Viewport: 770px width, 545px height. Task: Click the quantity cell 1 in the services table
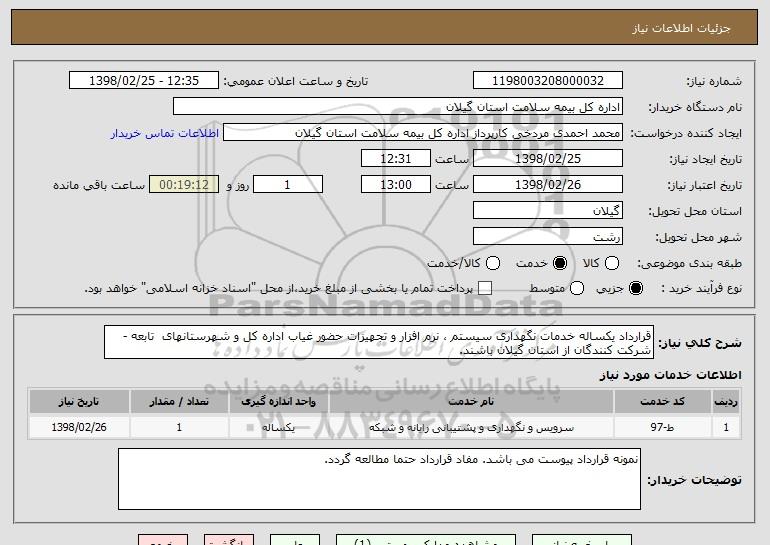(x=179, y=427)
